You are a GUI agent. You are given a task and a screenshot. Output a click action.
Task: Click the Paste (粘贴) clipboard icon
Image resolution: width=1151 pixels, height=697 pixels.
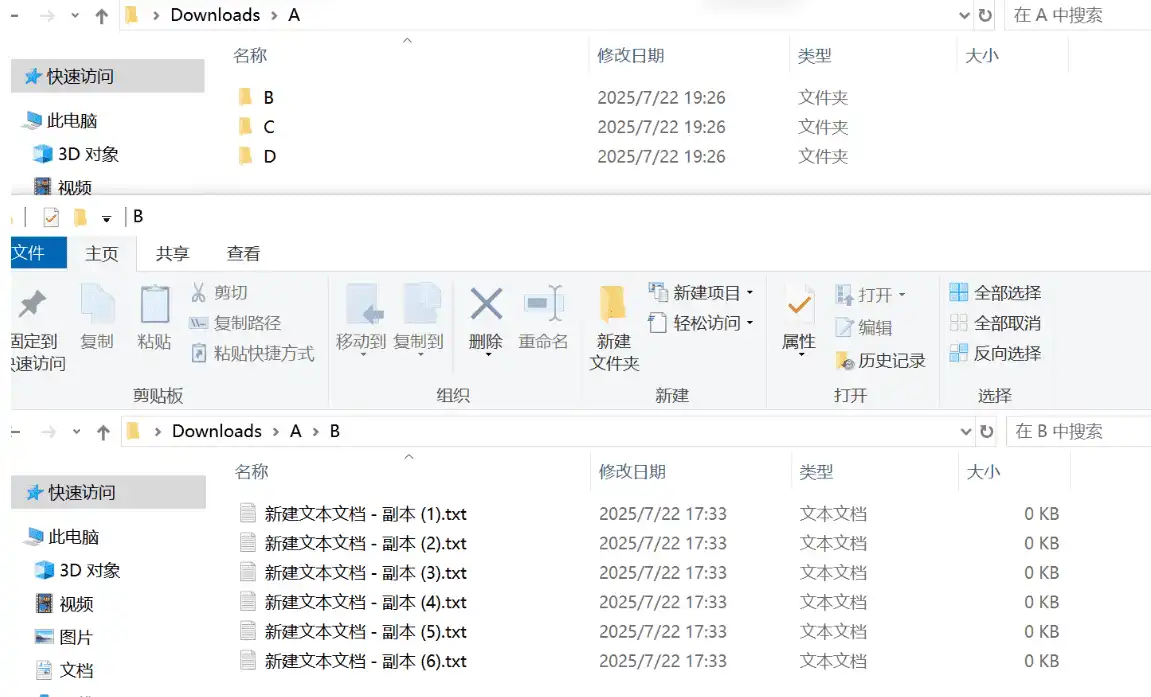pos(154,304)
